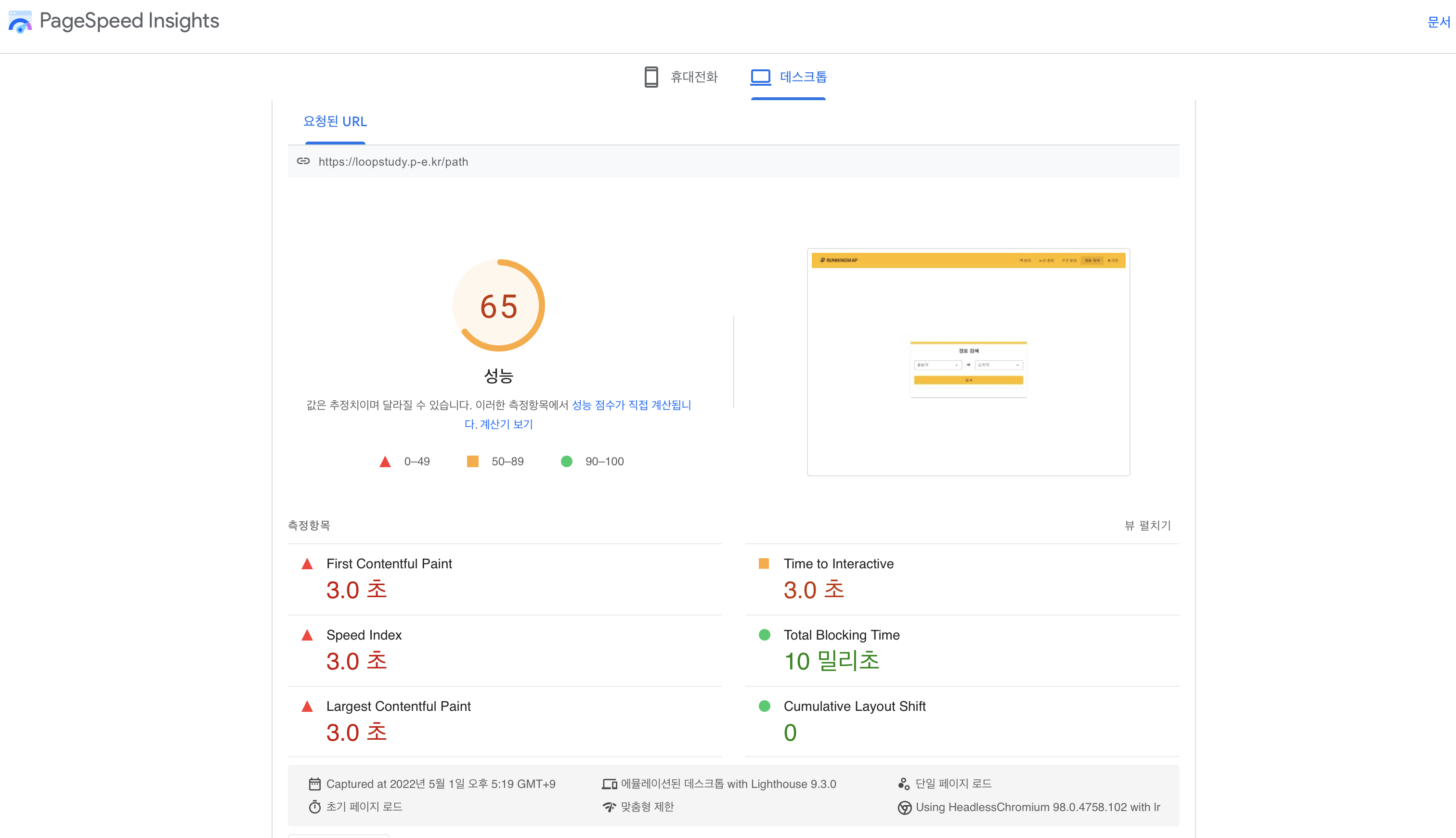Screen dimensions: 1456x838
Task: Expand metrics with 뷰 펼치기
Action: (x=1147, y=525)
